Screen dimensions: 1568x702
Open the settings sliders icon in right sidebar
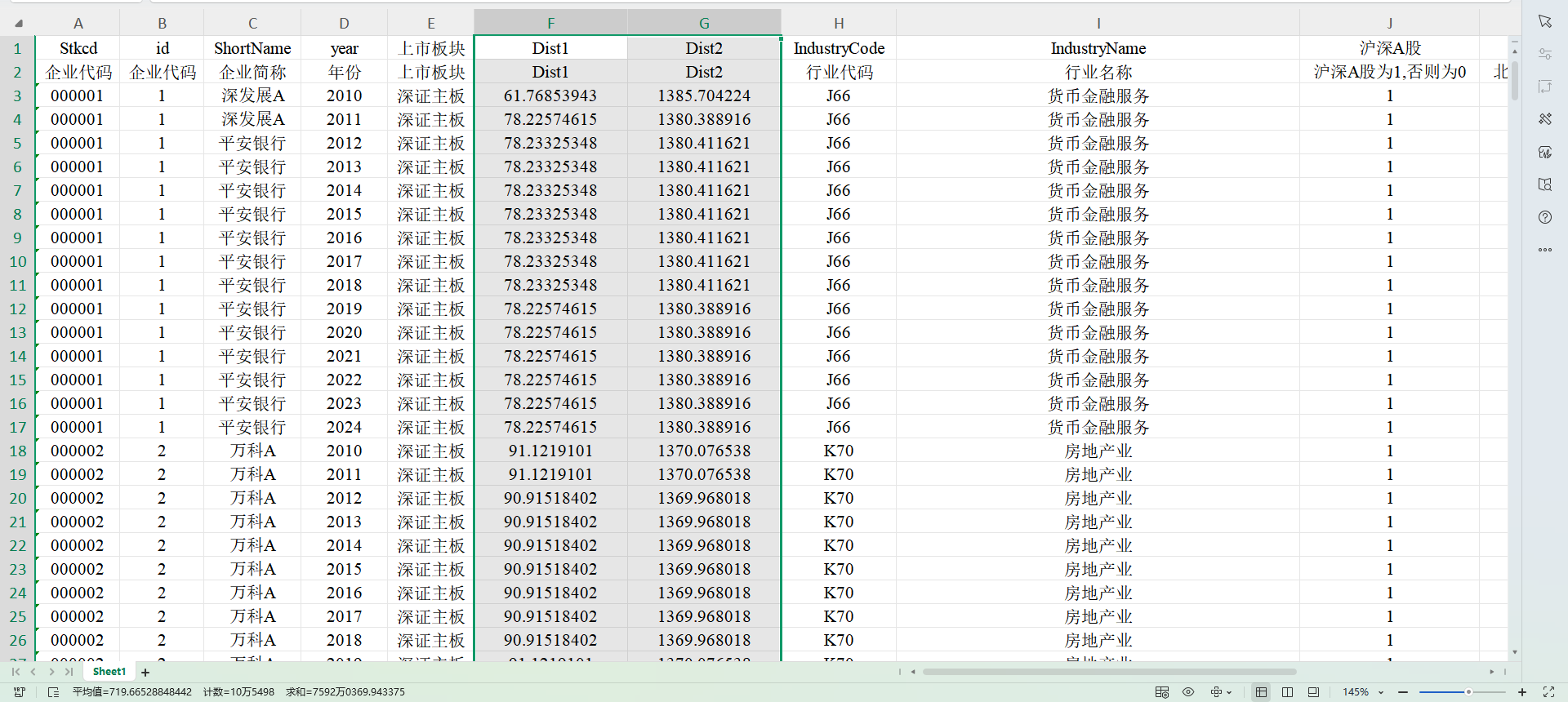tap(1545, 54)
